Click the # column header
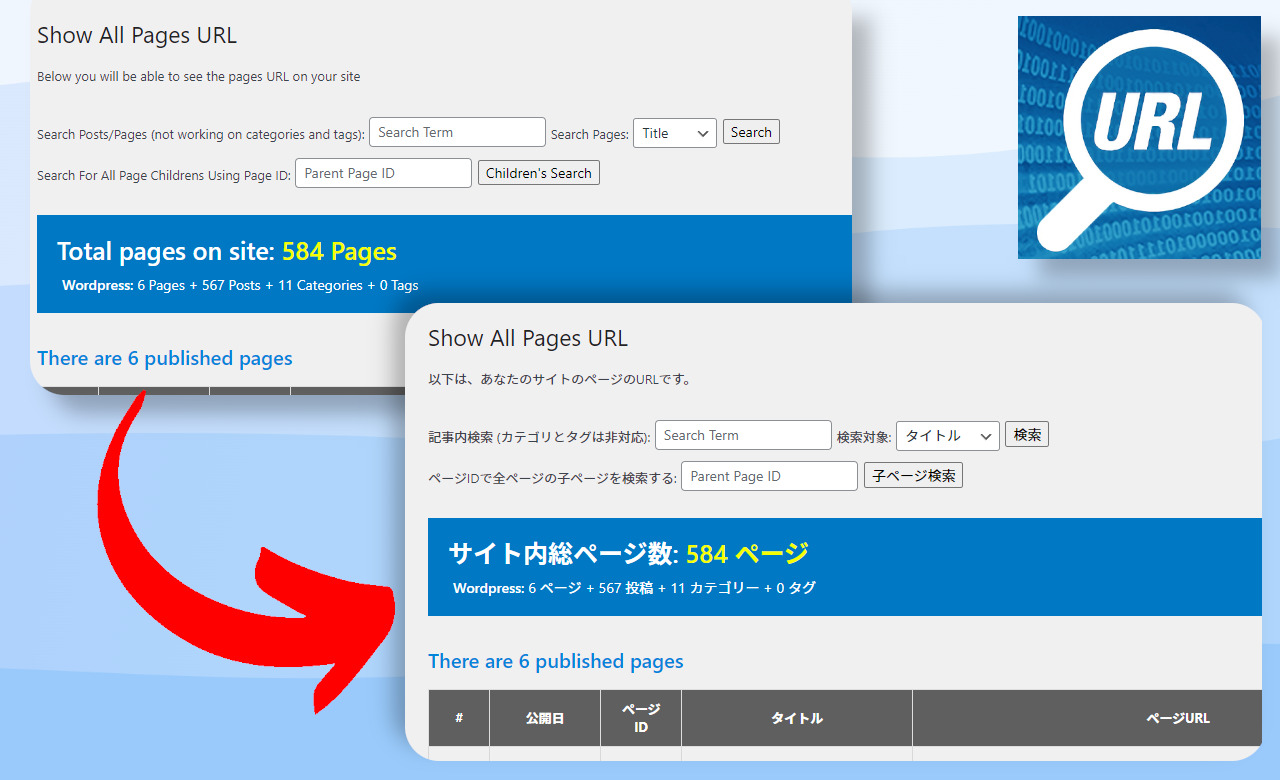 (x=459, y=718)
